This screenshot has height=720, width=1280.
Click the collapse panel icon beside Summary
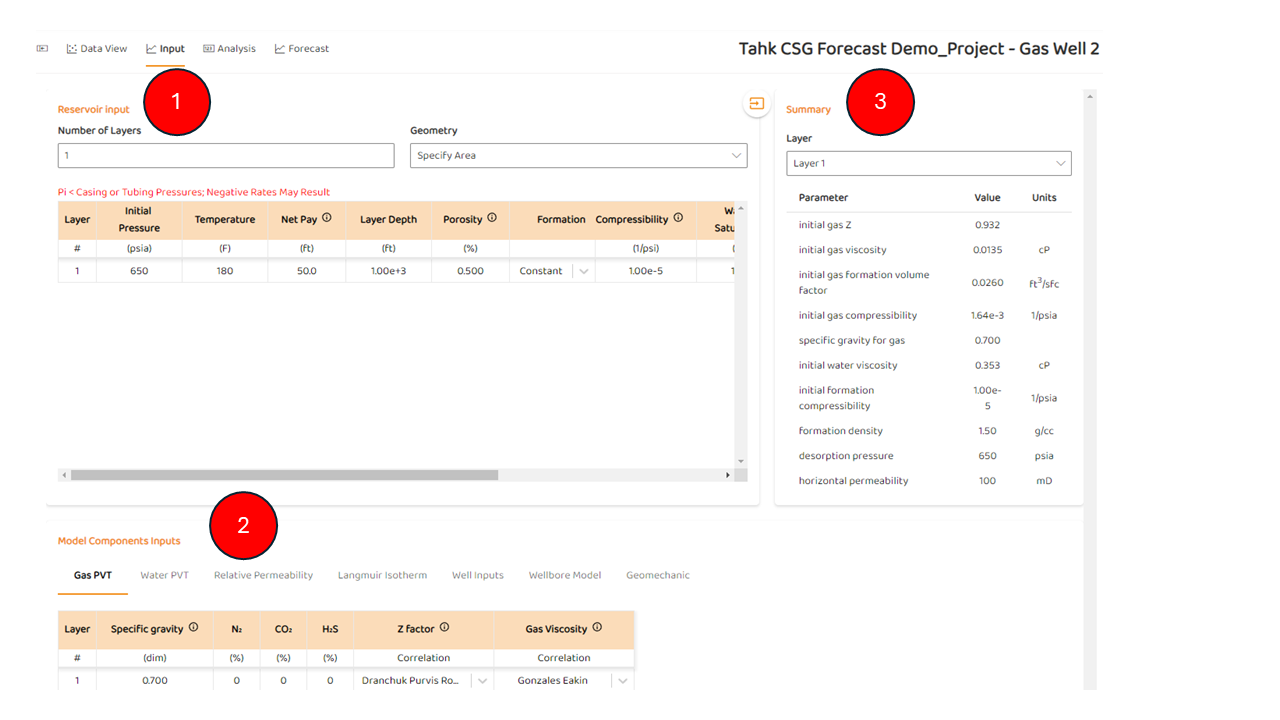pos(756,104)
